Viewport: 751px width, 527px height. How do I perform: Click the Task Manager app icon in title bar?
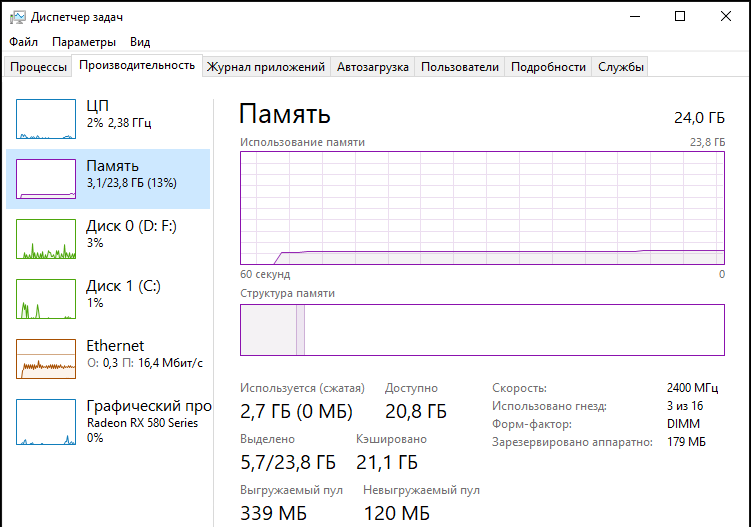pos(17,17)
